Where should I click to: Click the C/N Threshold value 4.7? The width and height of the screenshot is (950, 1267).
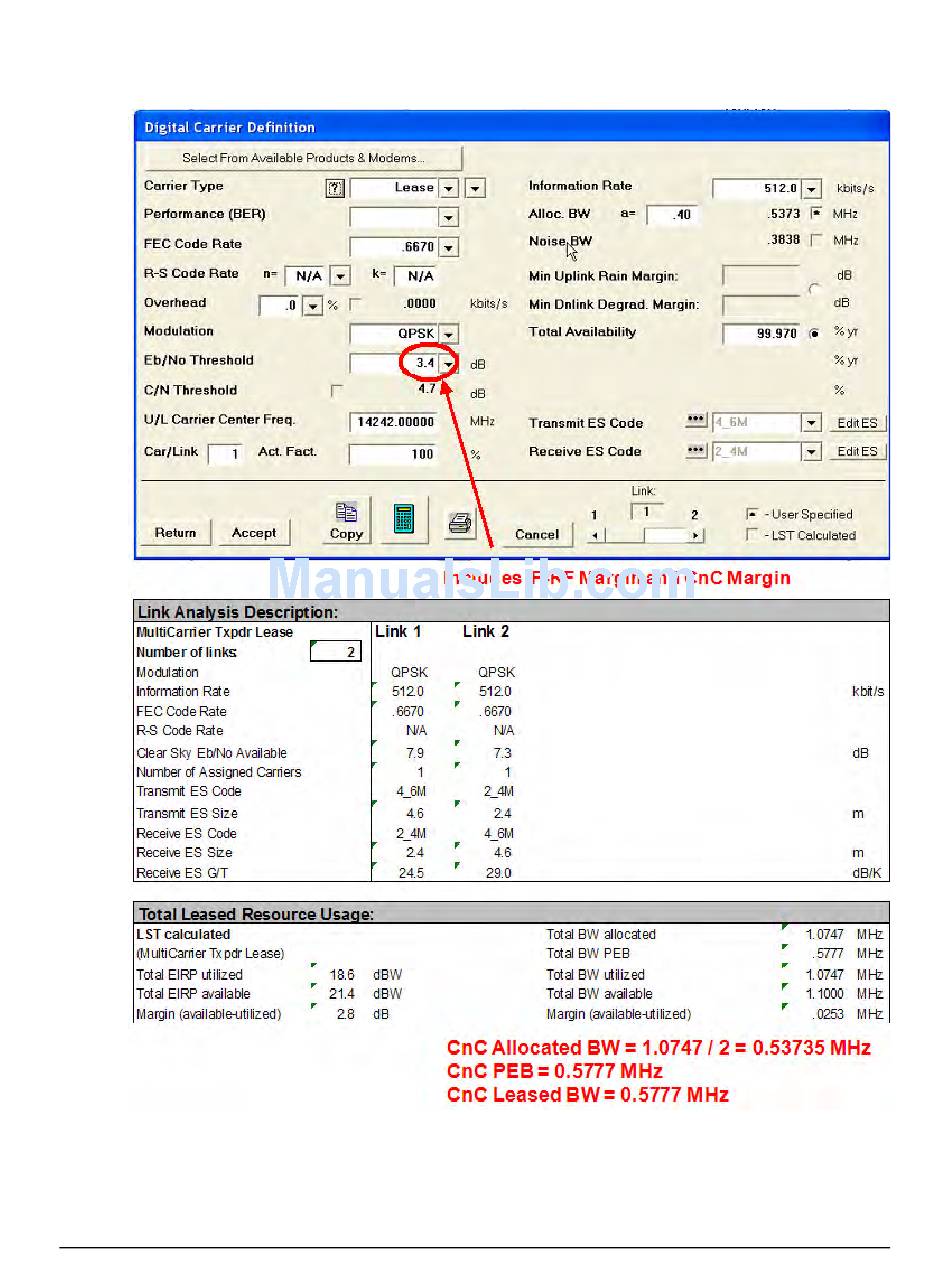pyautogui.click(x=427, y=389)
